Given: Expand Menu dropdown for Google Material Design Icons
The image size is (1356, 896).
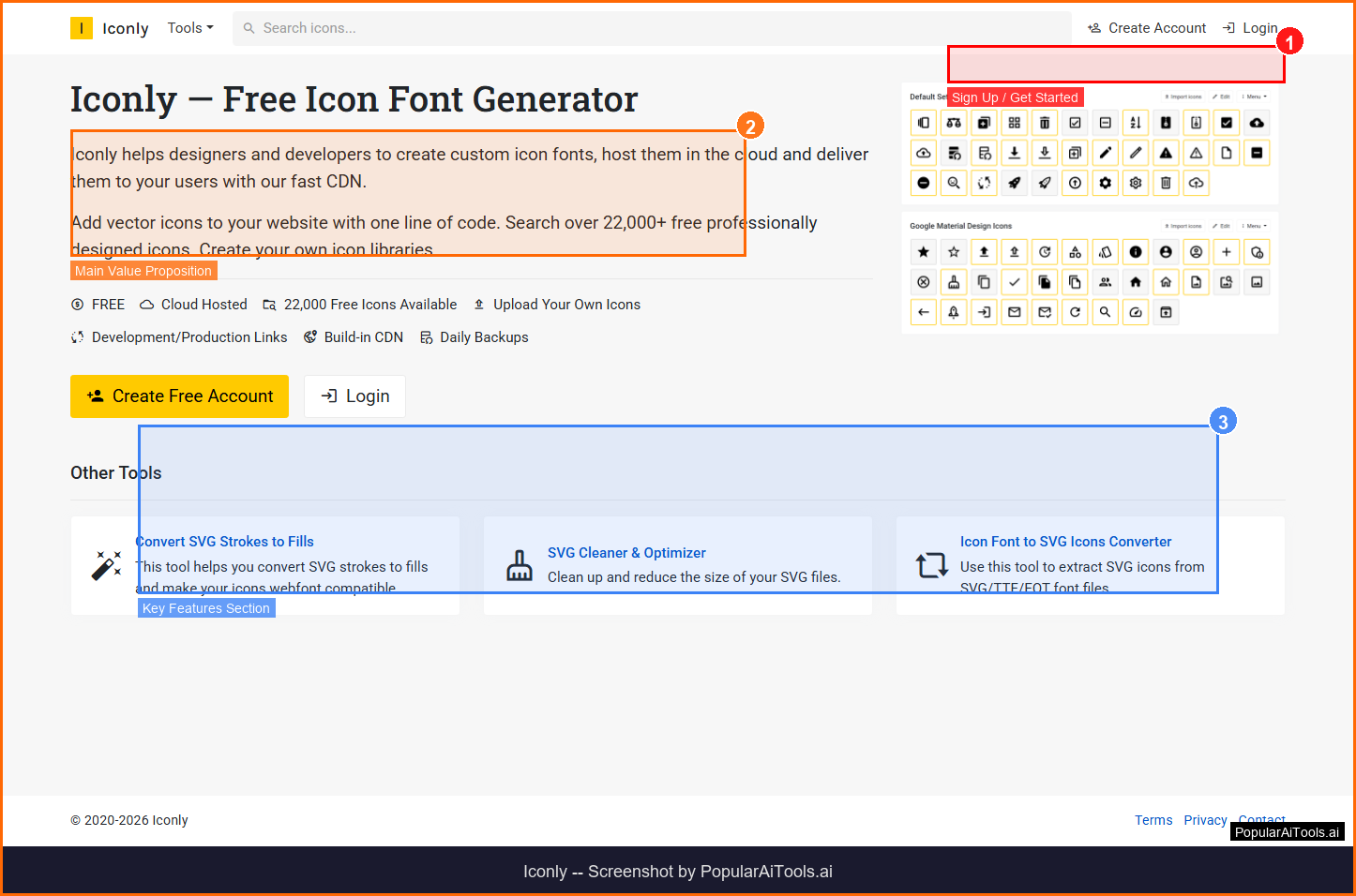Looking at the screenshot, I should click(x=1255, y=226).
